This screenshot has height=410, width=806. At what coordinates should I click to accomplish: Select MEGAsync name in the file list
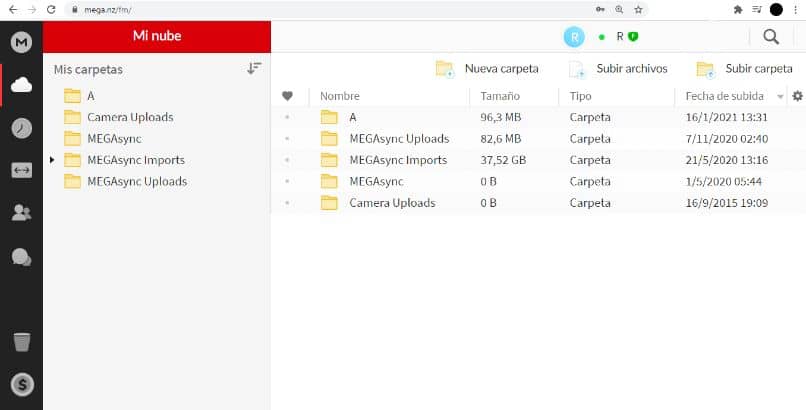[x=376, y=181]
